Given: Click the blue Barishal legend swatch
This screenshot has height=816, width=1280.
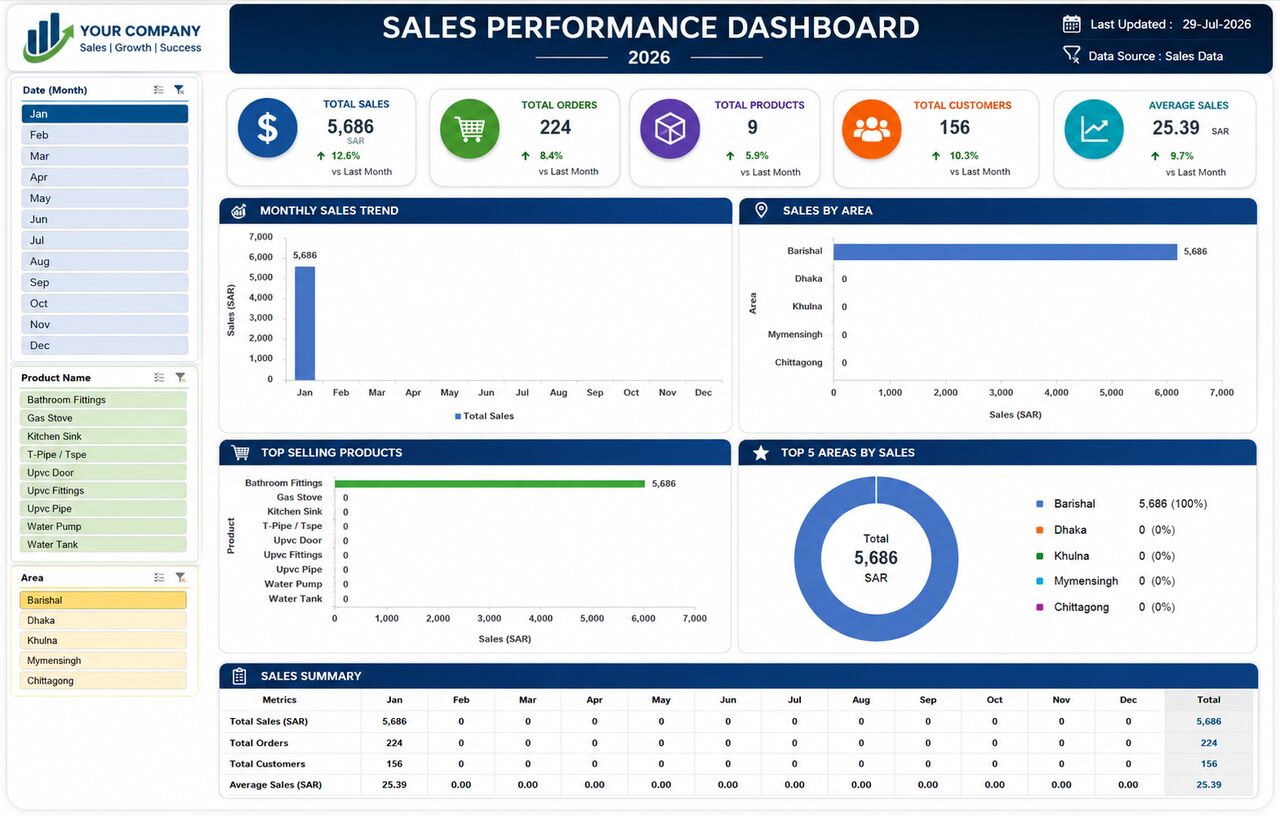Looking at the screenshot, I should coord(1040,504).
